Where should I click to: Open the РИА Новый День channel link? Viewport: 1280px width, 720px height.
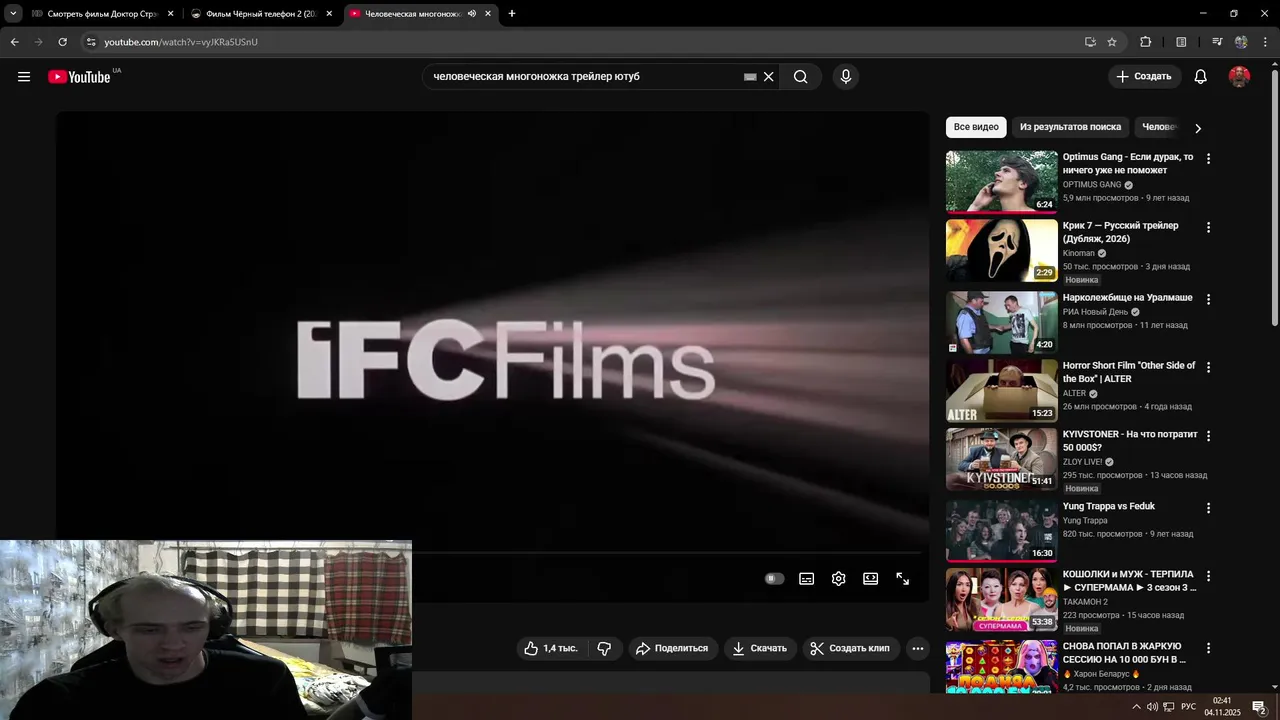[x=1095, y=312]
